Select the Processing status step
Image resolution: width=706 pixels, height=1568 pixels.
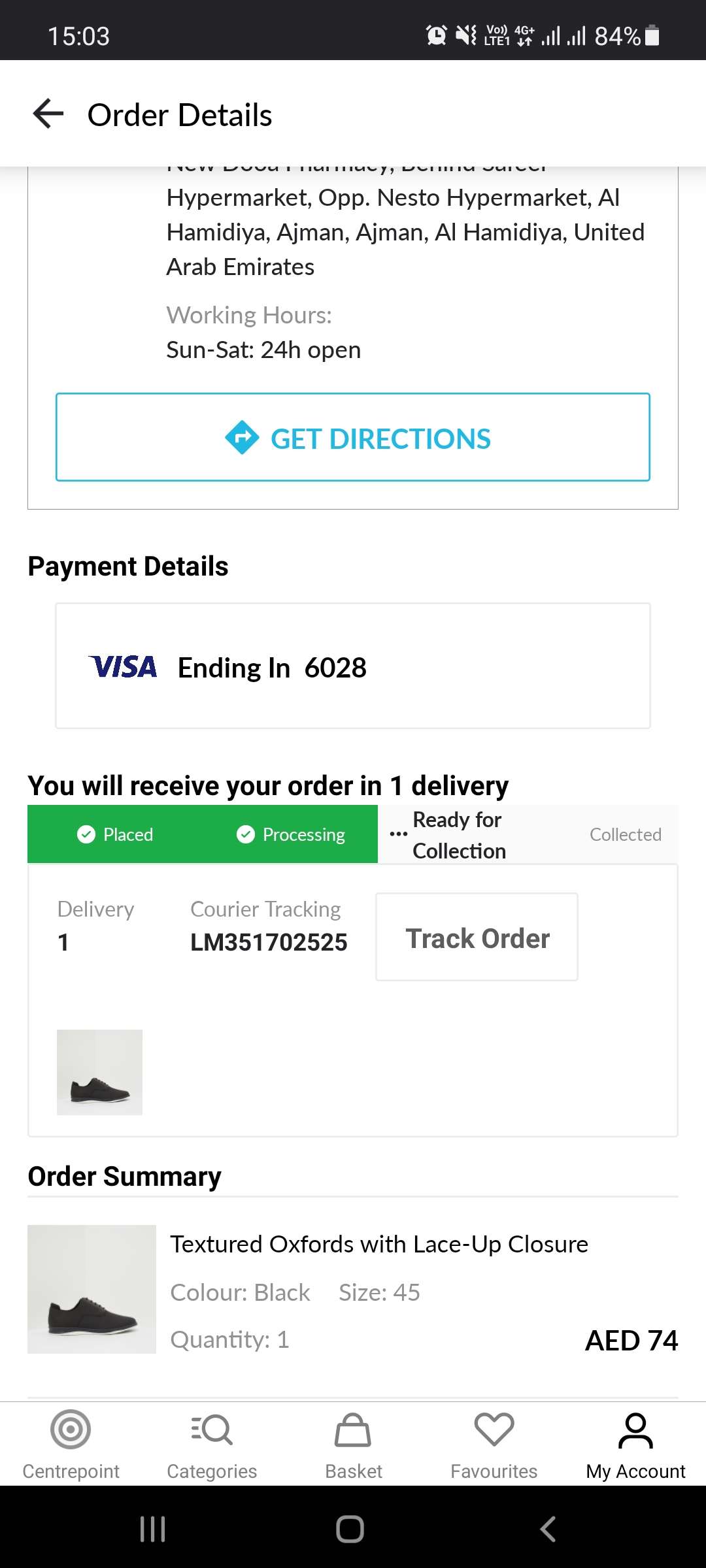tap(291, 834)
